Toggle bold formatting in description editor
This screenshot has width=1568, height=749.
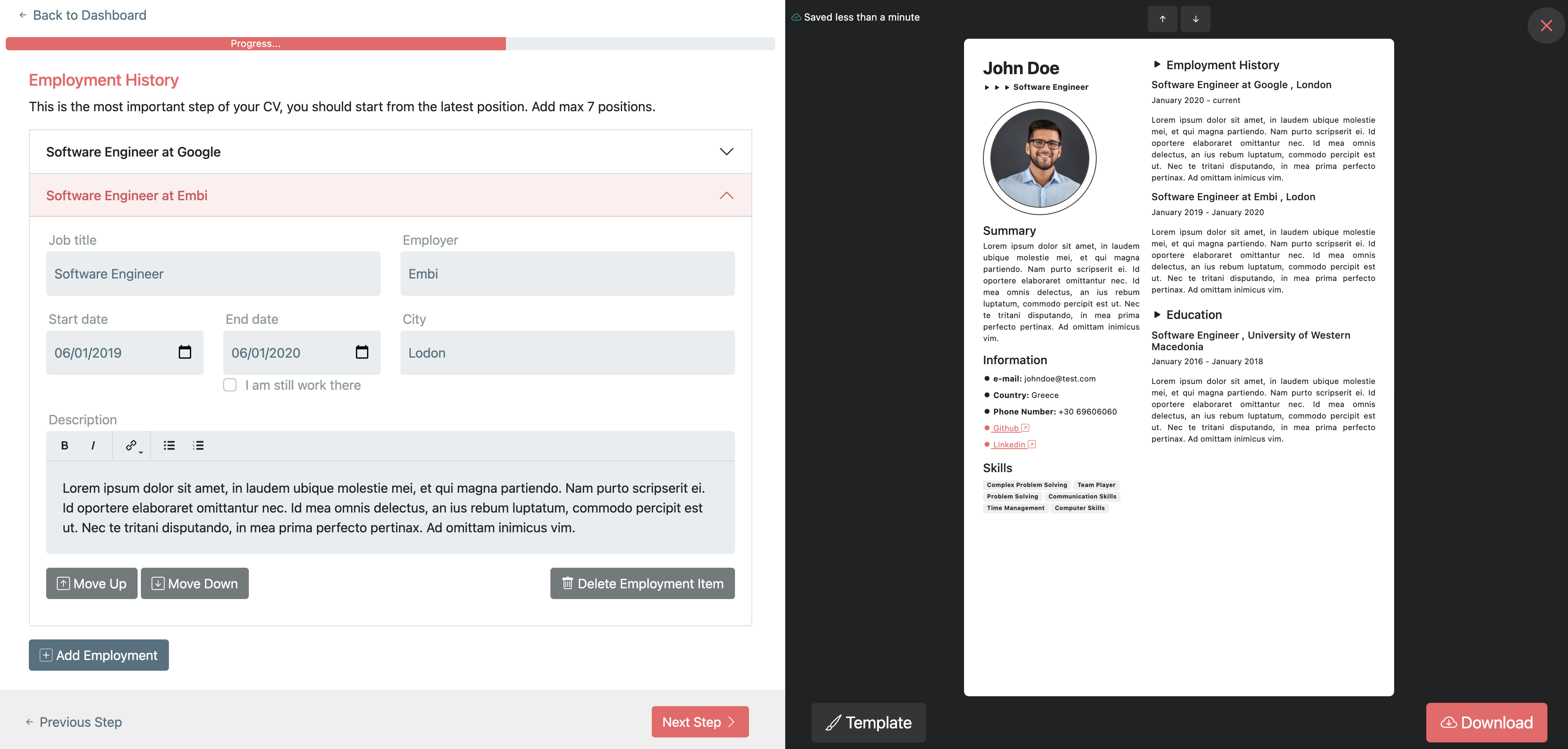(x=65, y=445)
